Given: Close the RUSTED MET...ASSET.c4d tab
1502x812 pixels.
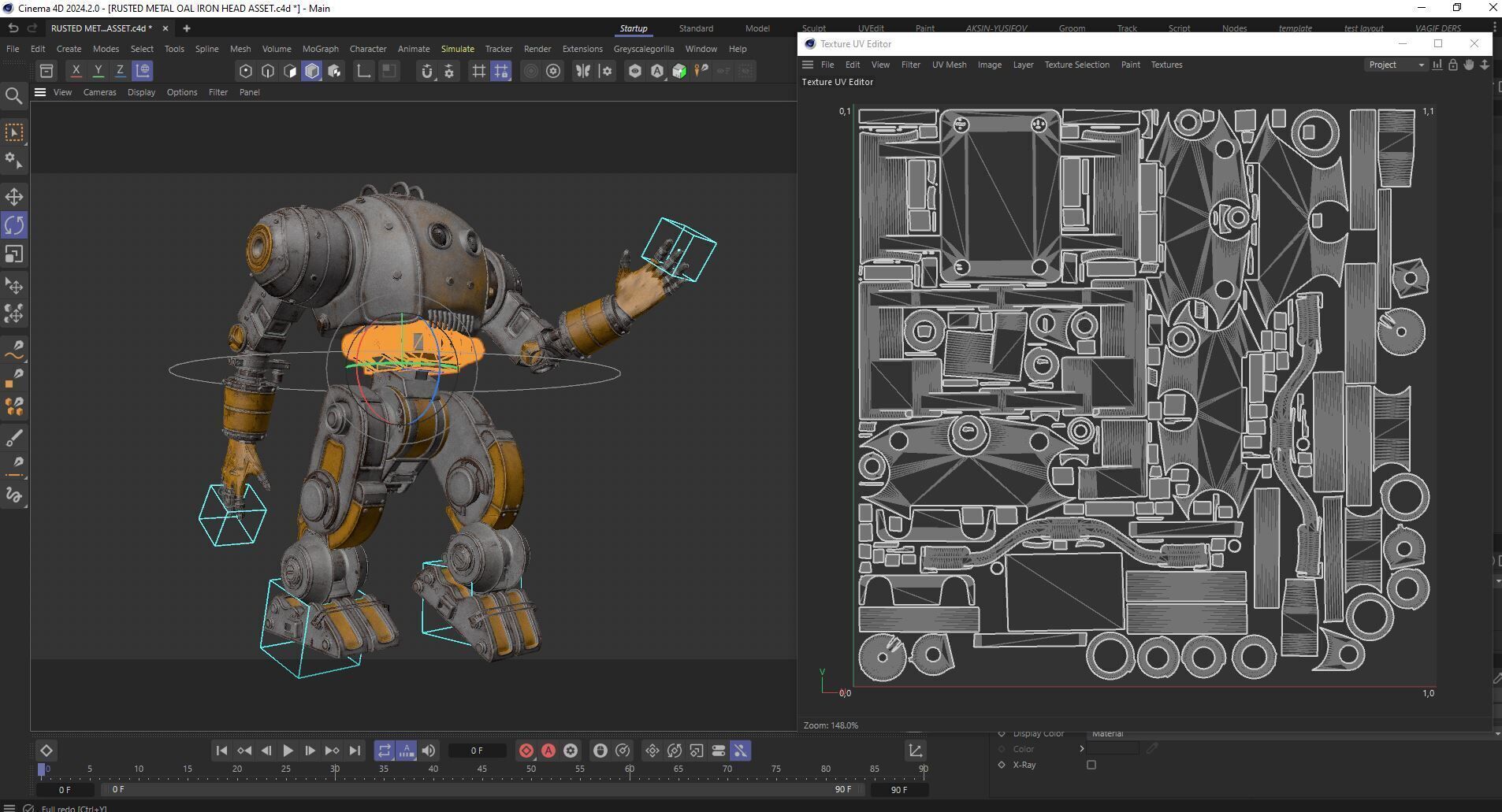Looking at the screenshot, I should pyautogui.click(x=165, y=28).
